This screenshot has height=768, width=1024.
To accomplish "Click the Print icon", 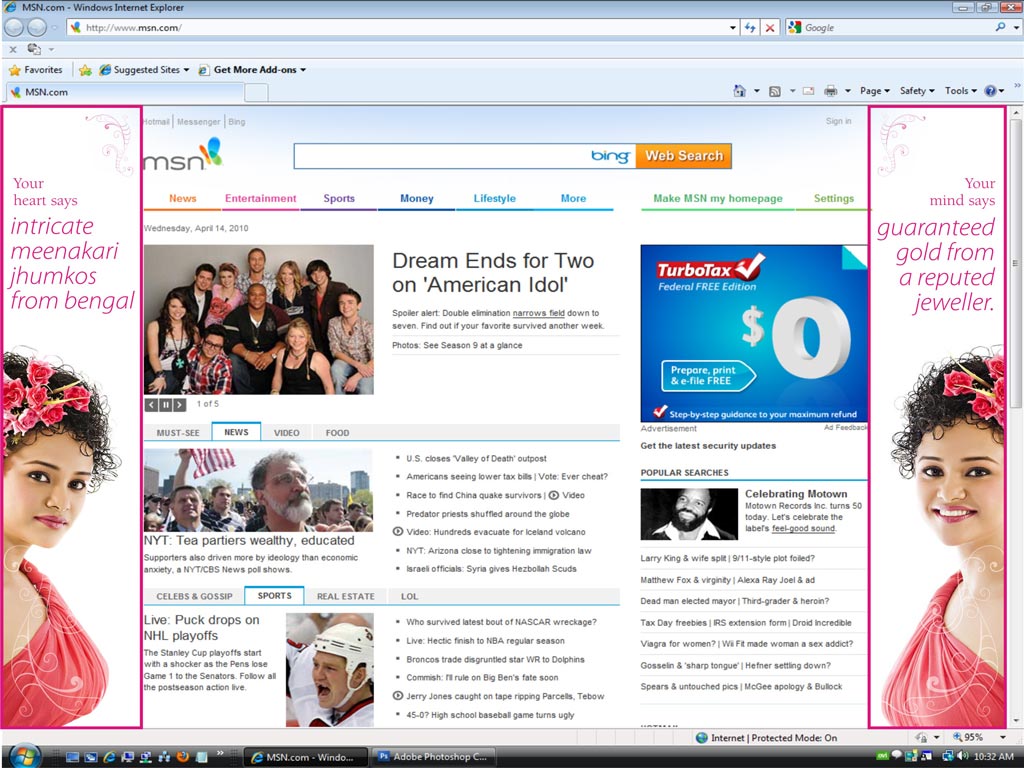I will (831, 91).
